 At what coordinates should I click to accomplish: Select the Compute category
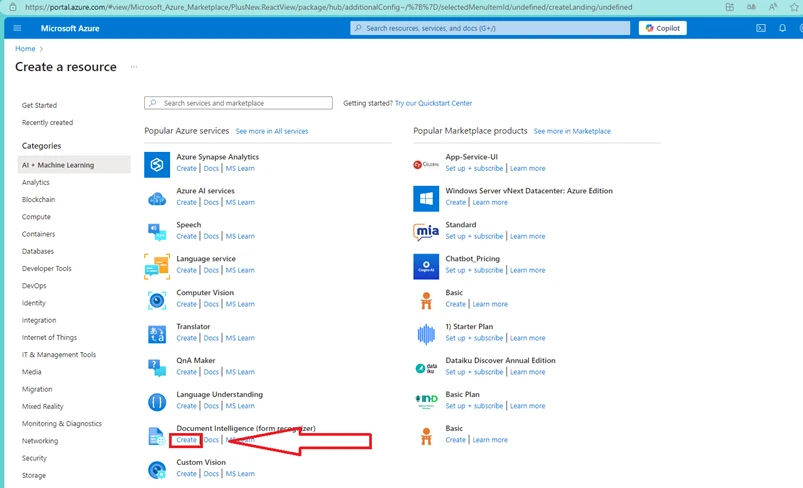36,217
